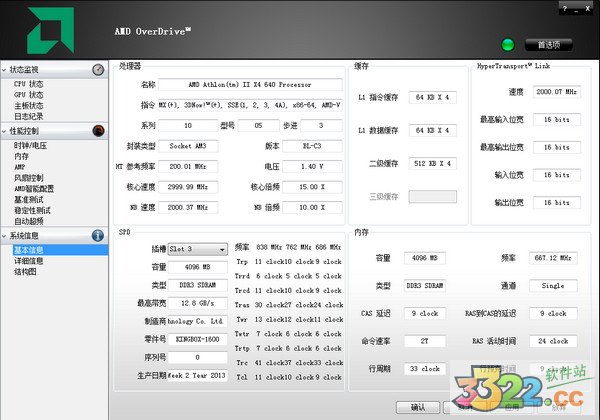Open 风扇控制 in the sidebar
Screen dimensions: 600x420
(x=29, y=178)
